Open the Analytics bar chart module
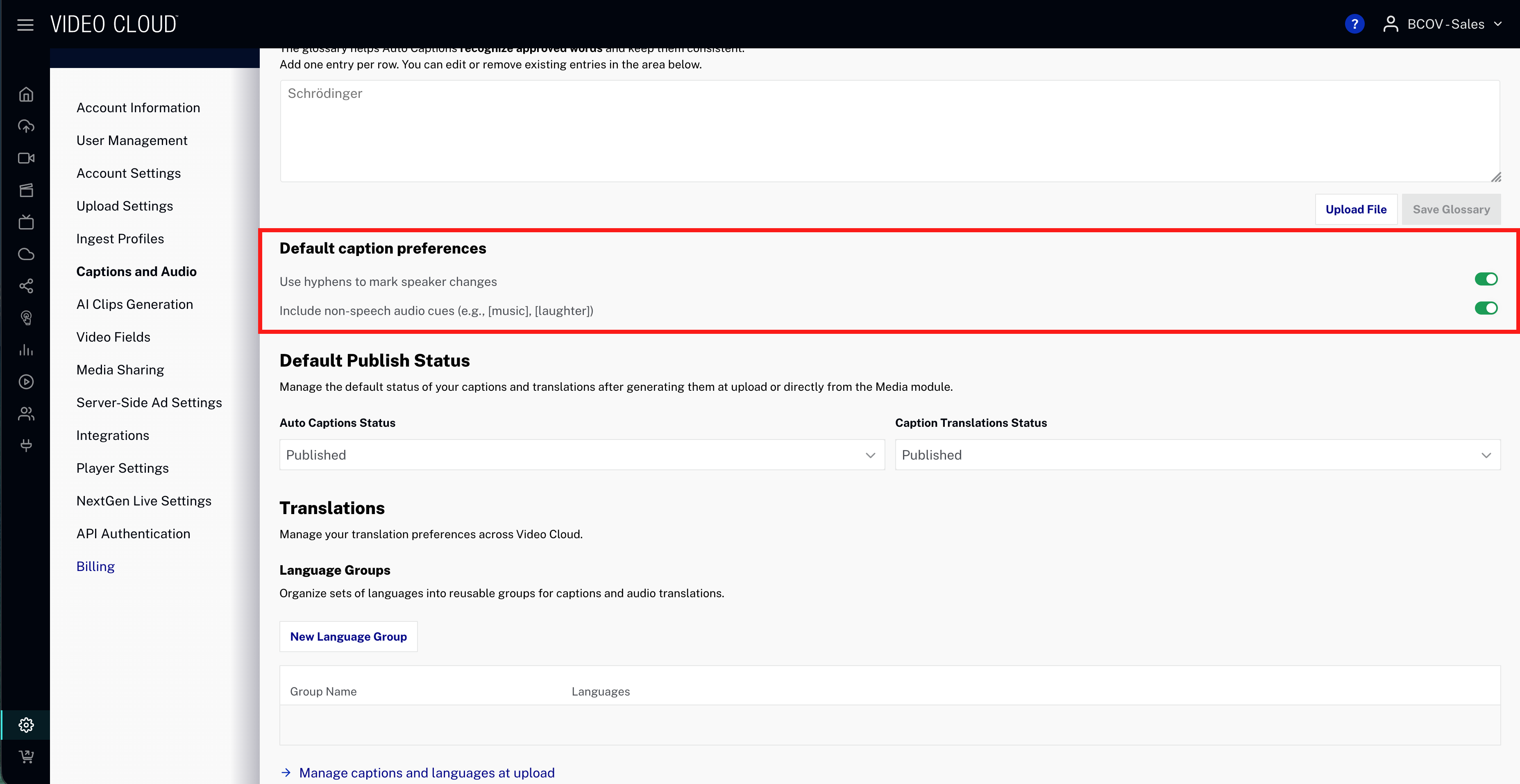 point(26,350)
